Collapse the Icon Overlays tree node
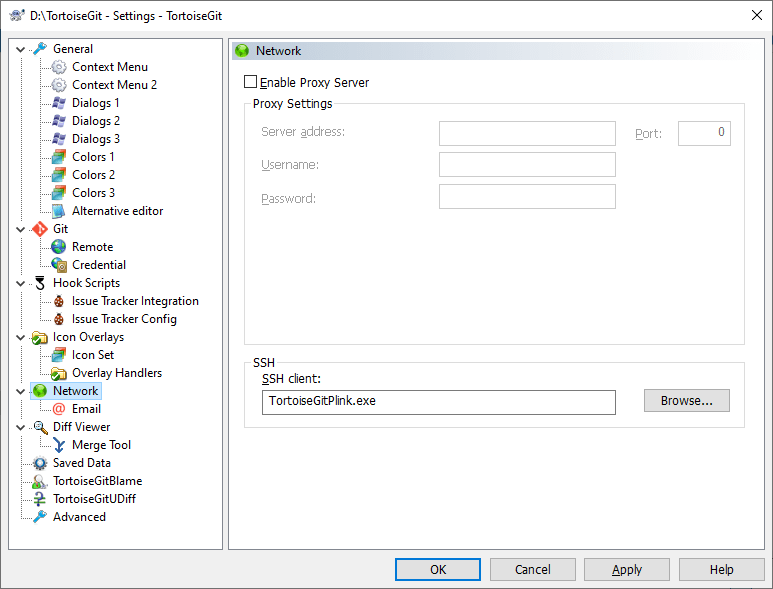The width and height of the screenshot is (773, 589). coord(21,338)
